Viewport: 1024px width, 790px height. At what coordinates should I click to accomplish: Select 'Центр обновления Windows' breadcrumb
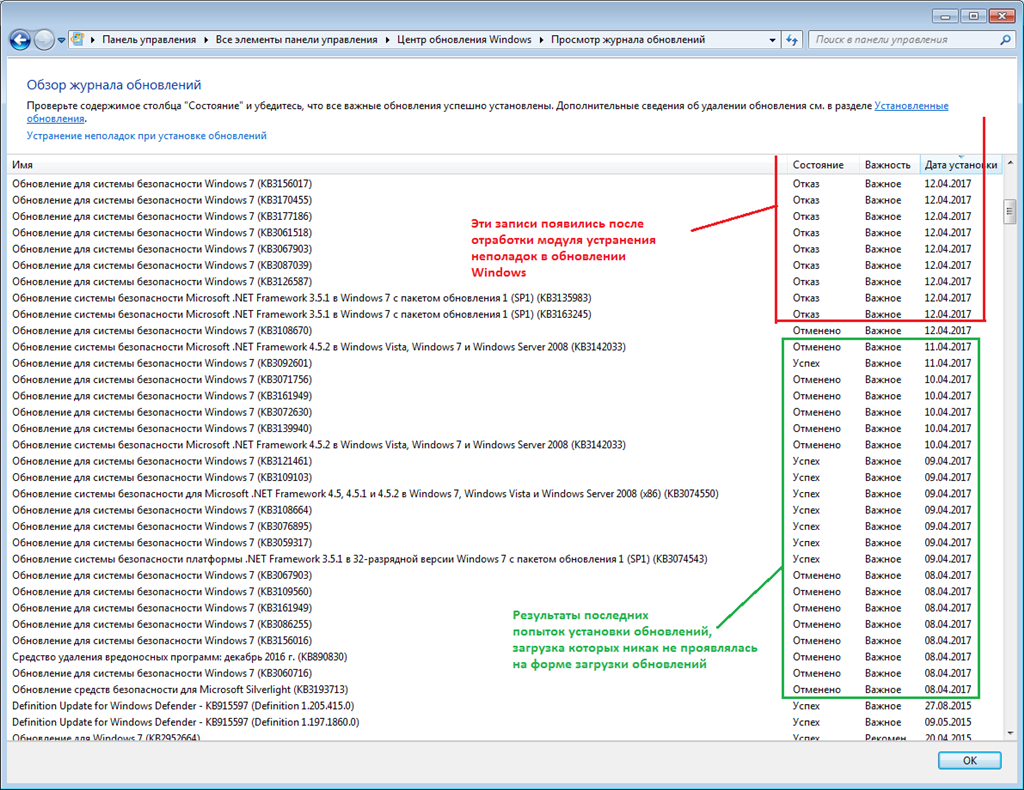(464, 40)
